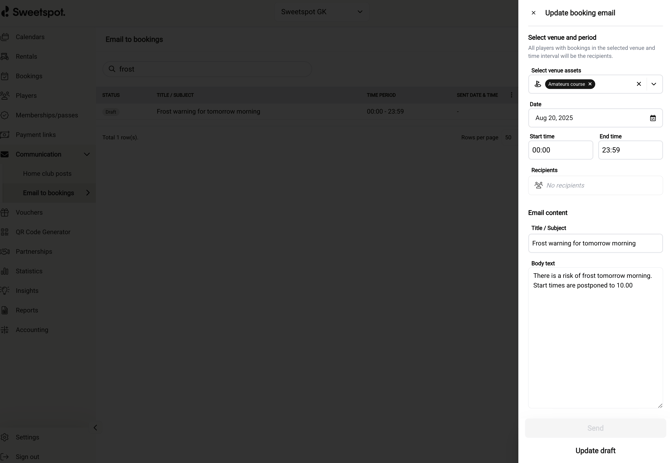The height and width of the screenshot is (463, 670).
Task: Open Partnerships page
Action: [x=34, y=252]
